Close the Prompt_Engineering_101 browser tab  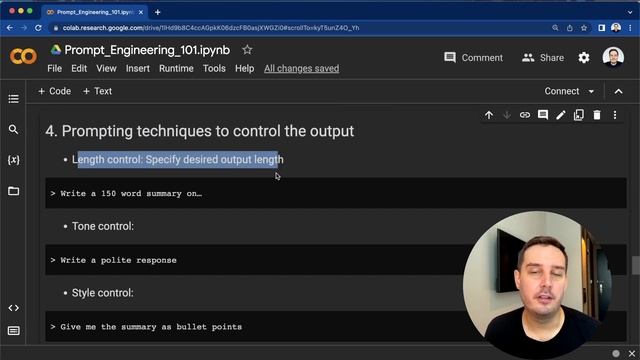click(141, 12)
